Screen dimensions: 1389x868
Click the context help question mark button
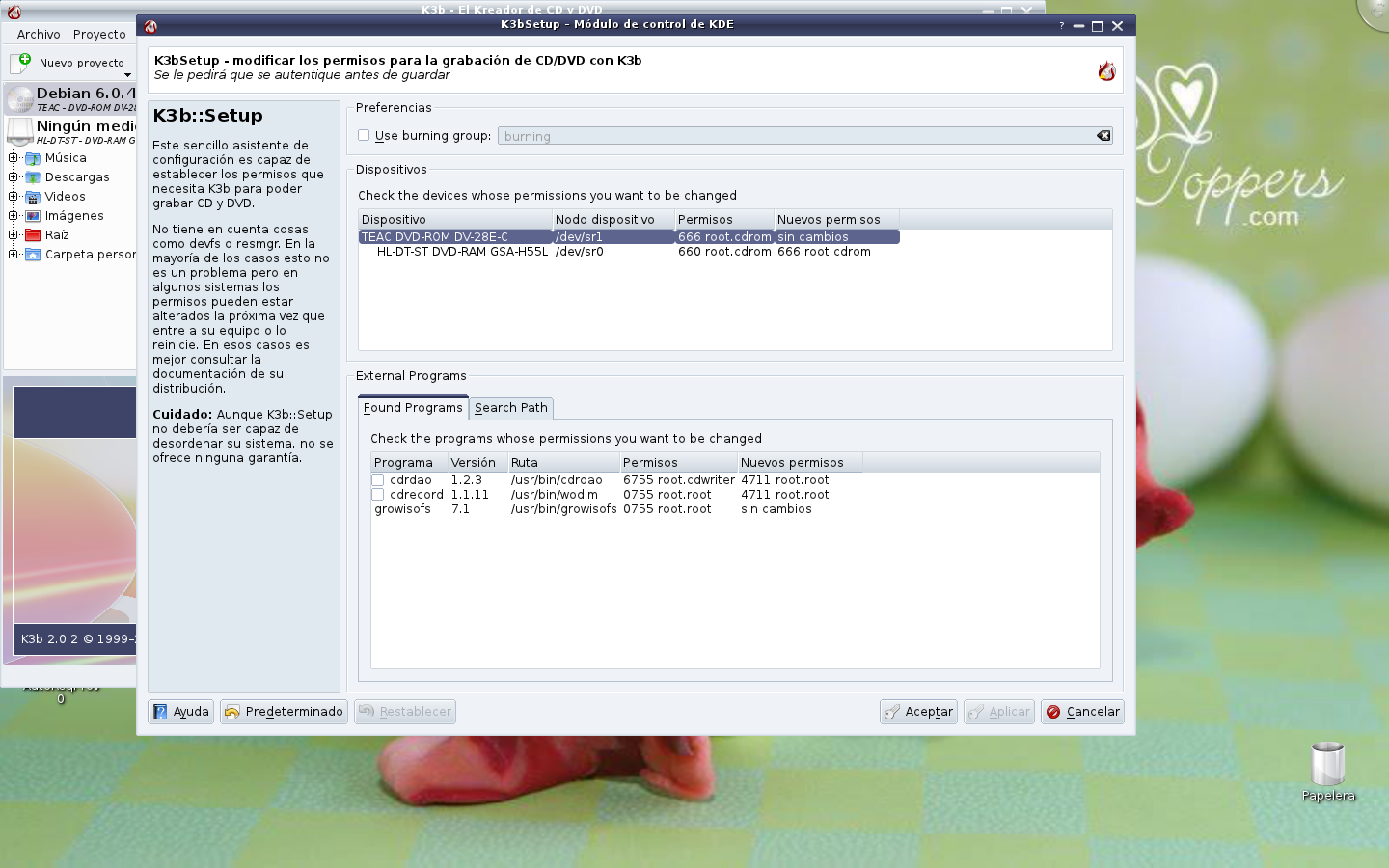[1062, 26]
